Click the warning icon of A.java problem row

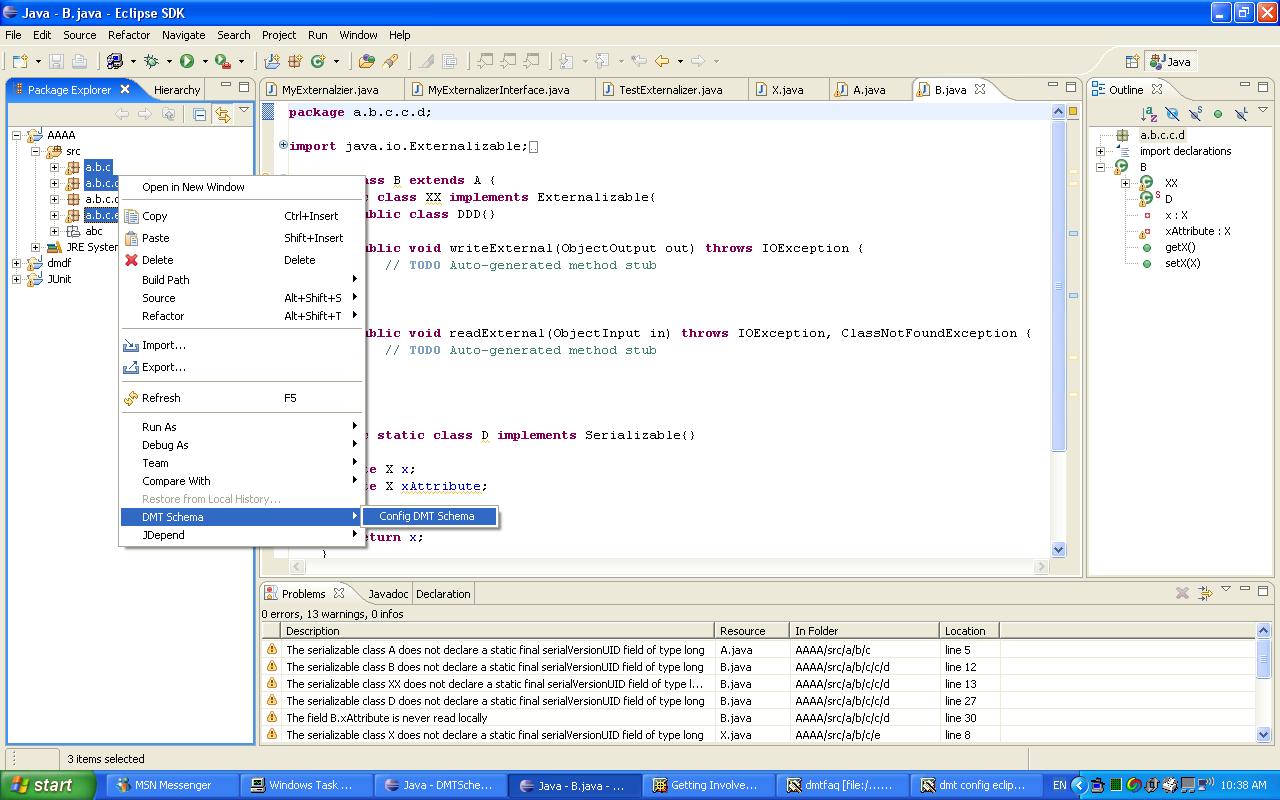coord(271,649)
